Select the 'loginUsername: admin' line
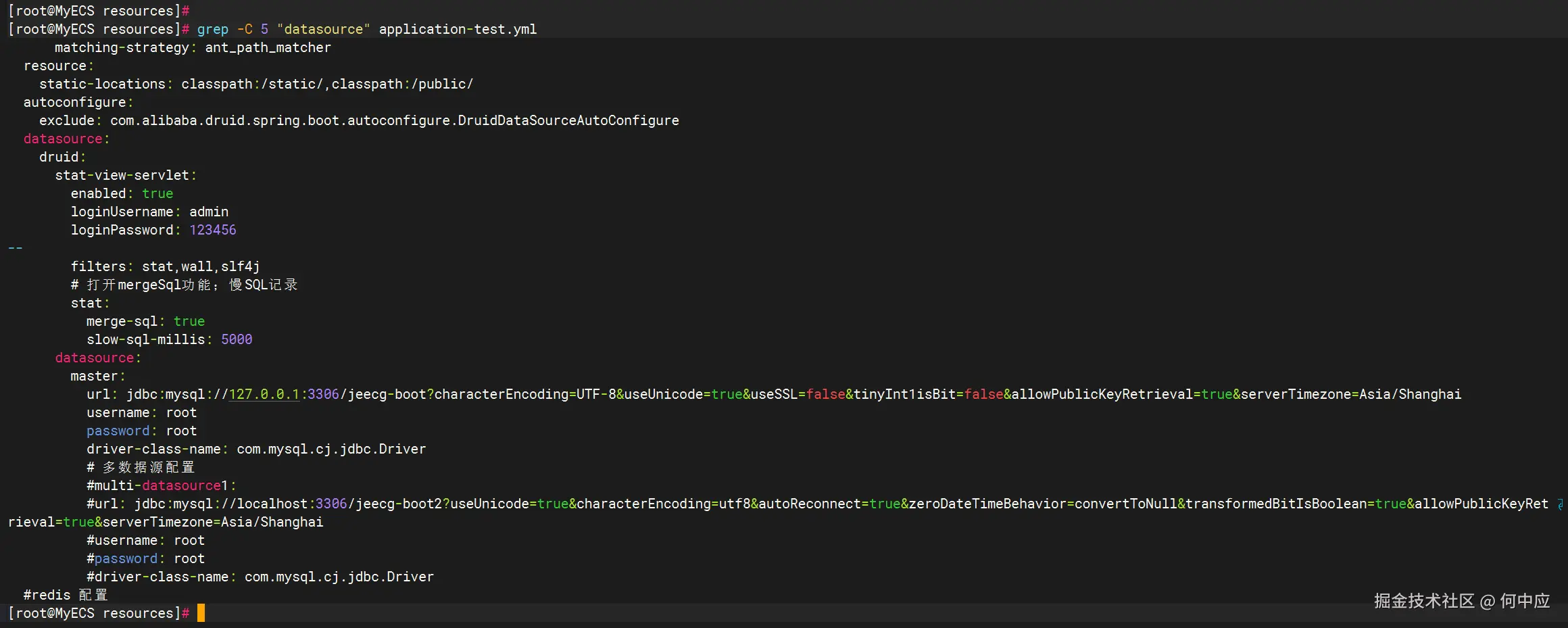Image resolution: width=1568 pixels, height=628 pixels. (149, 212)
